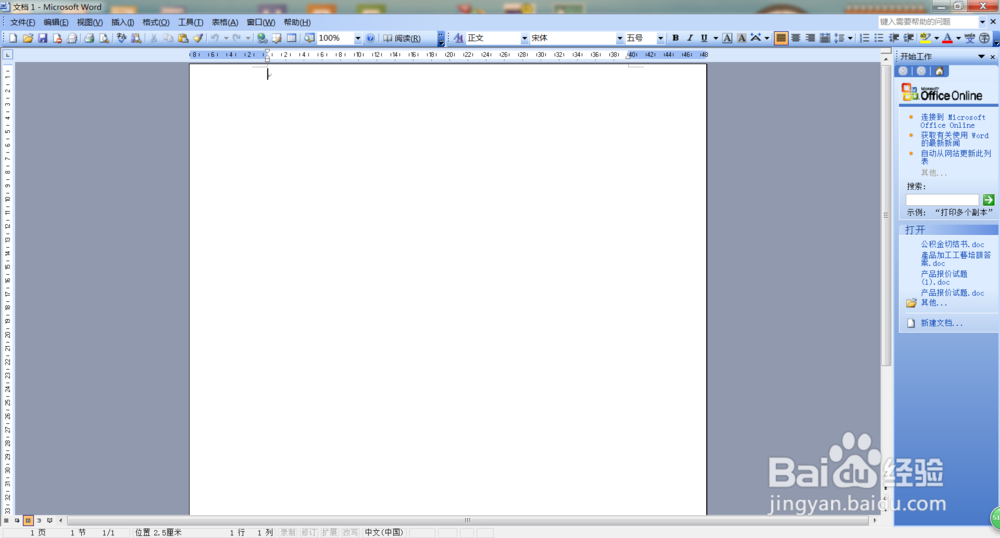Click 新建文档... link
Image resolution: width=1000 pixels, height=538 pixels.
pos(941,323)
